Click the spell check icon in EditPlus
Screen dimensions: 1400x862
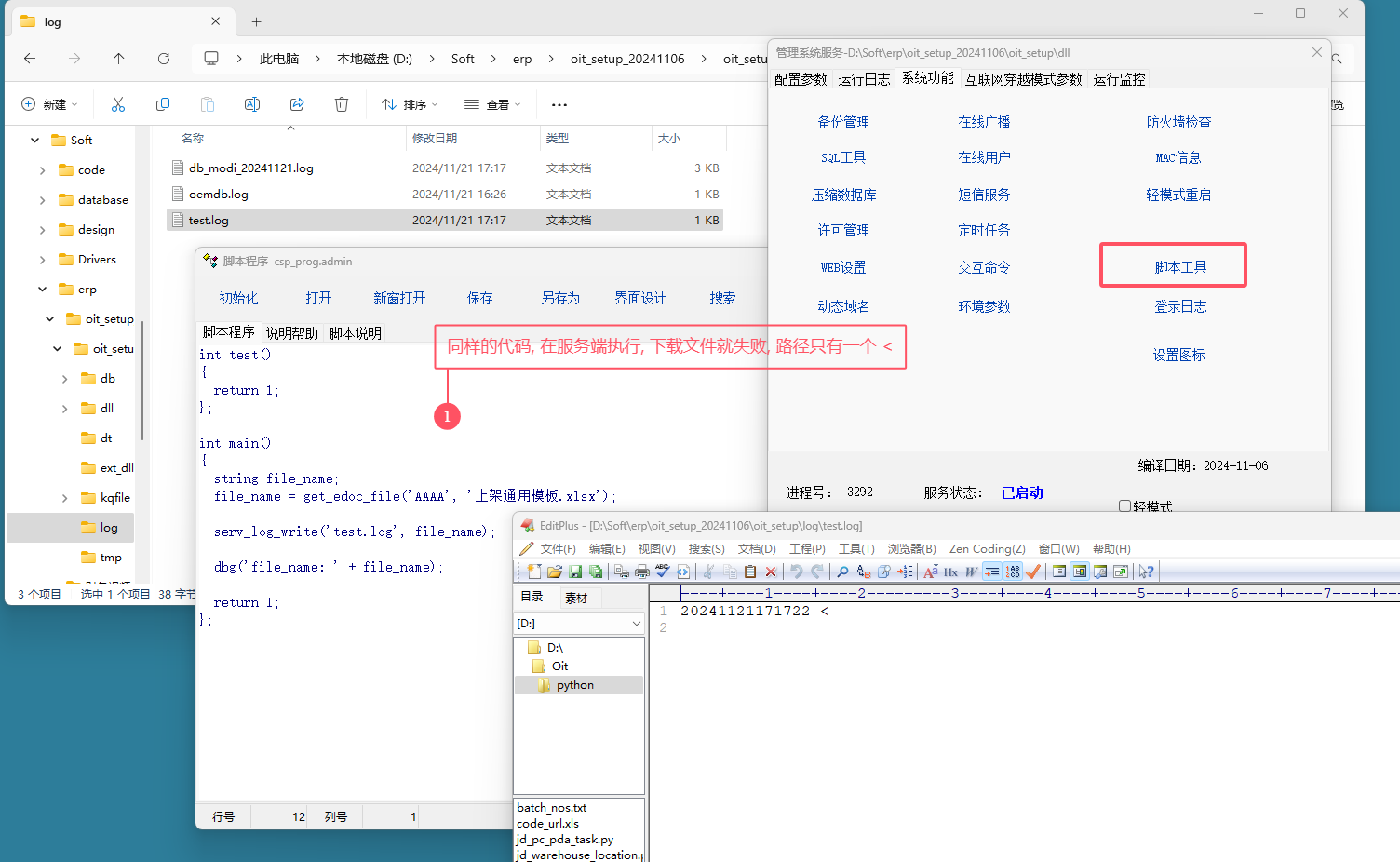click(x=663, y=572)
